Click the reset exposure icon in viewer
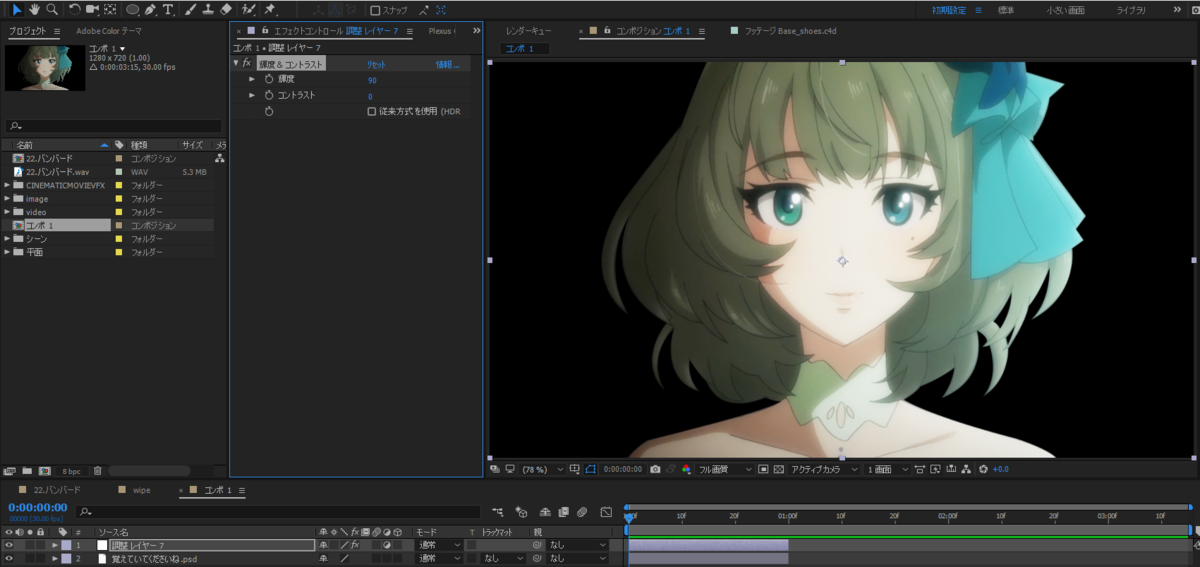Viewport: 1200px width, 567px height. click(983, 468)
